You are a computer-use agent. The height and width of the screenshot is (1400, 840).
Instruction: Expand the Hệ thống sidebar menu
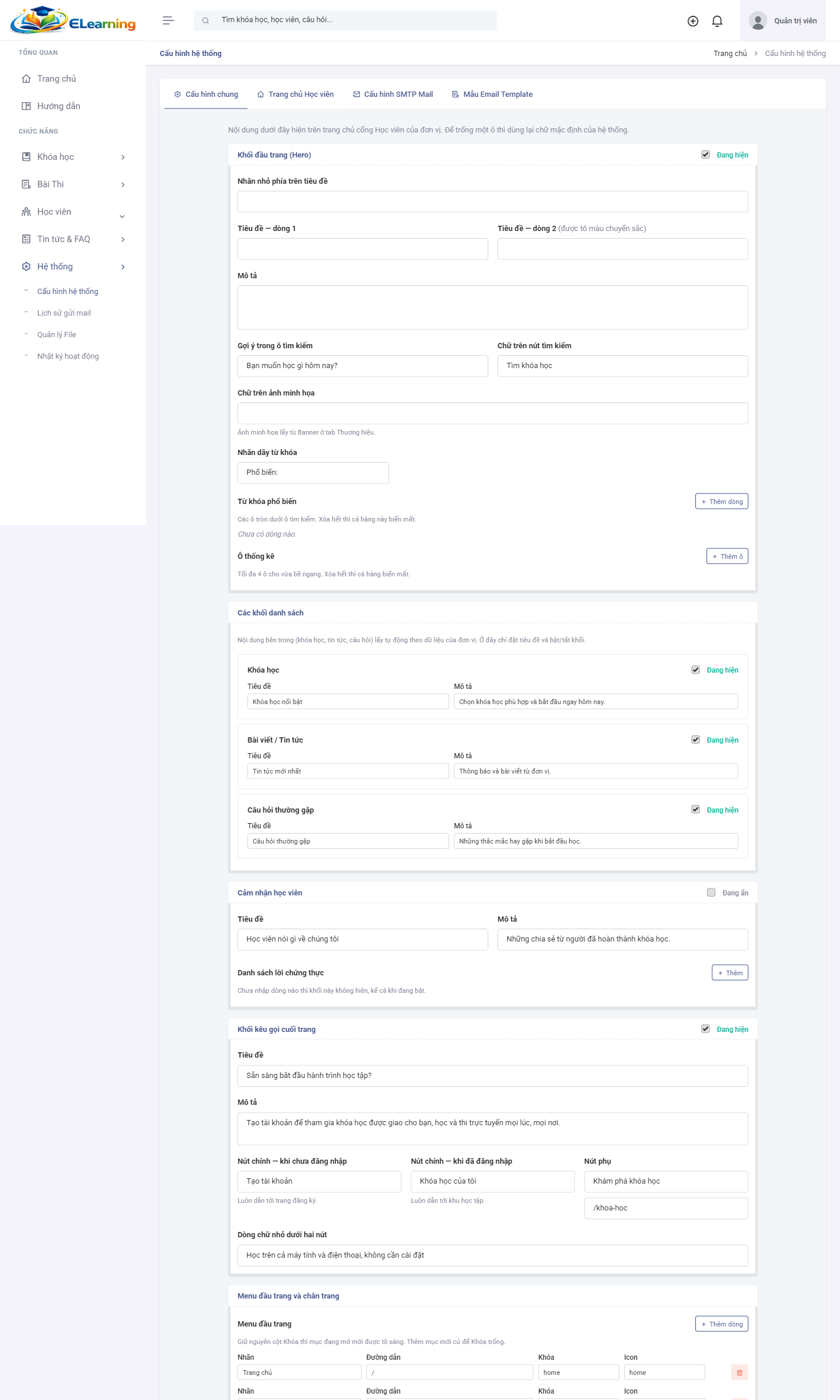point(123,267)
